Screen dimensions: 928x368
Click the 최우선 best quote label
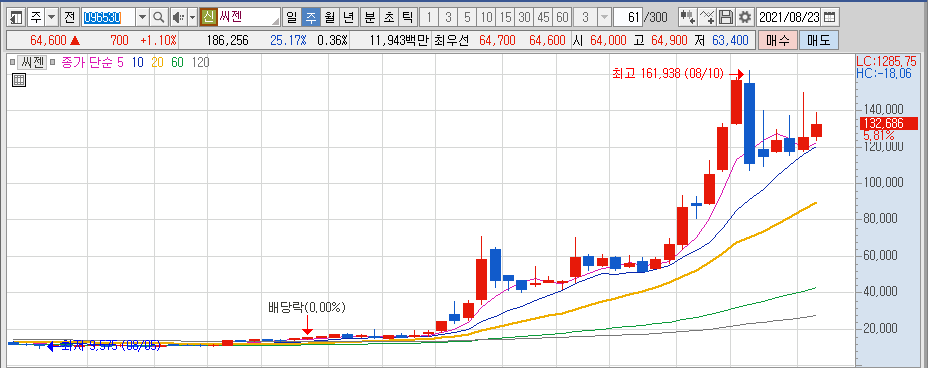[452, 41]
